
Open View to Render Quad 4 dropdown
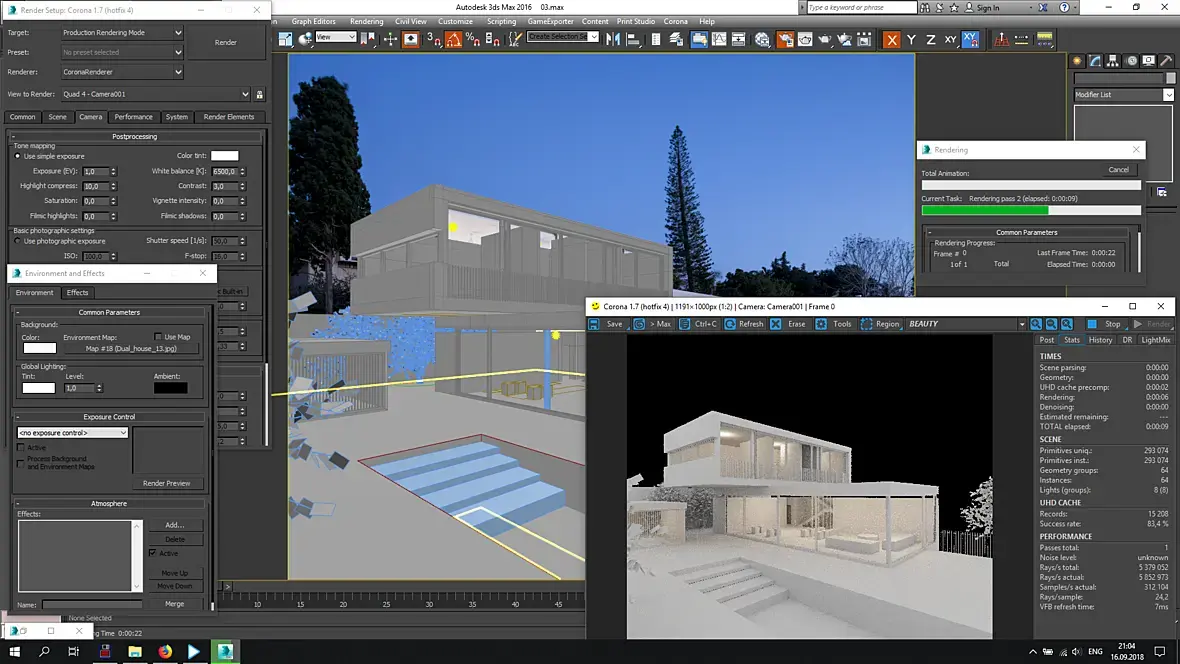(156, 95)
